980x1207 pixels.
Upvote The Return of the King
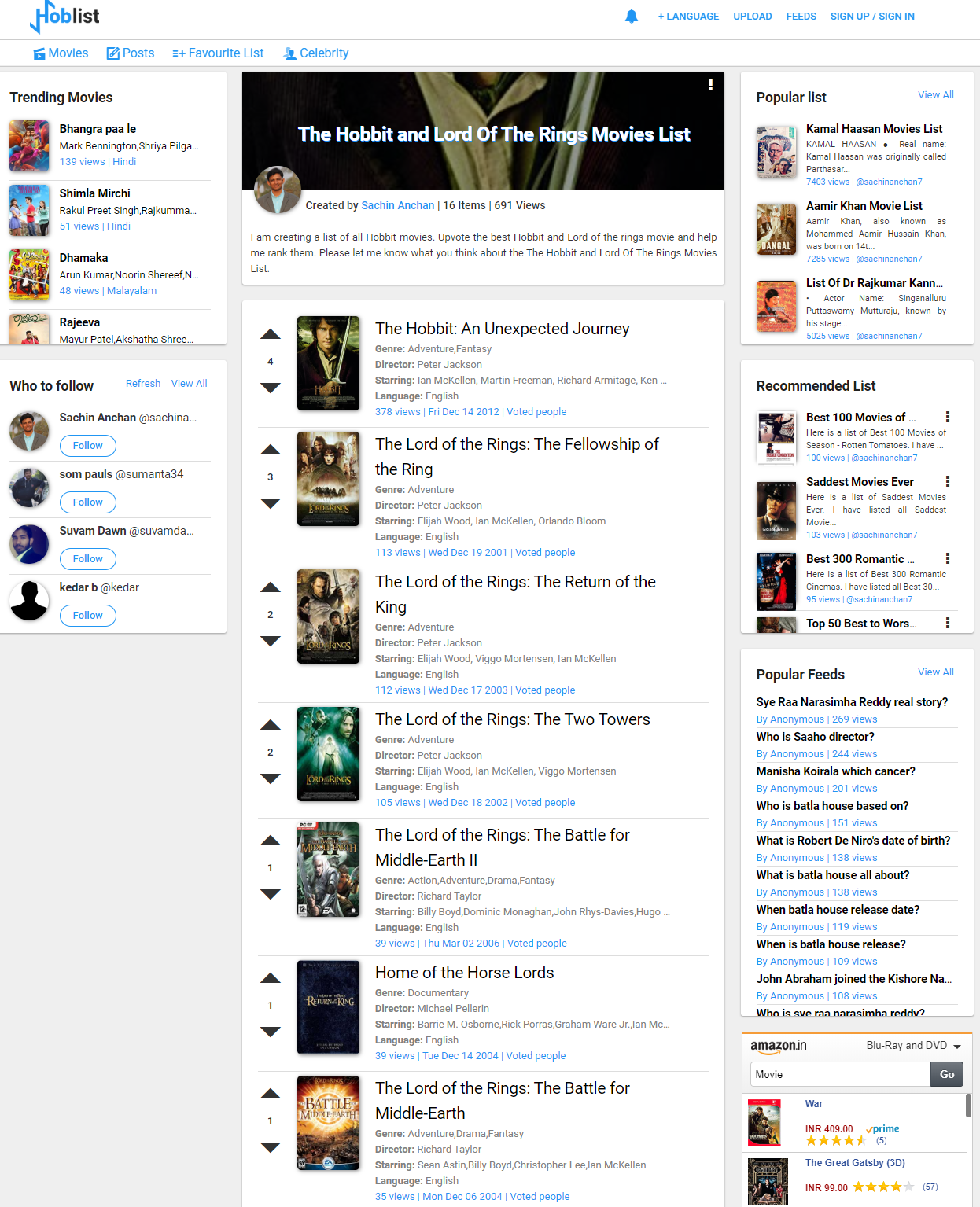[271, 587]
